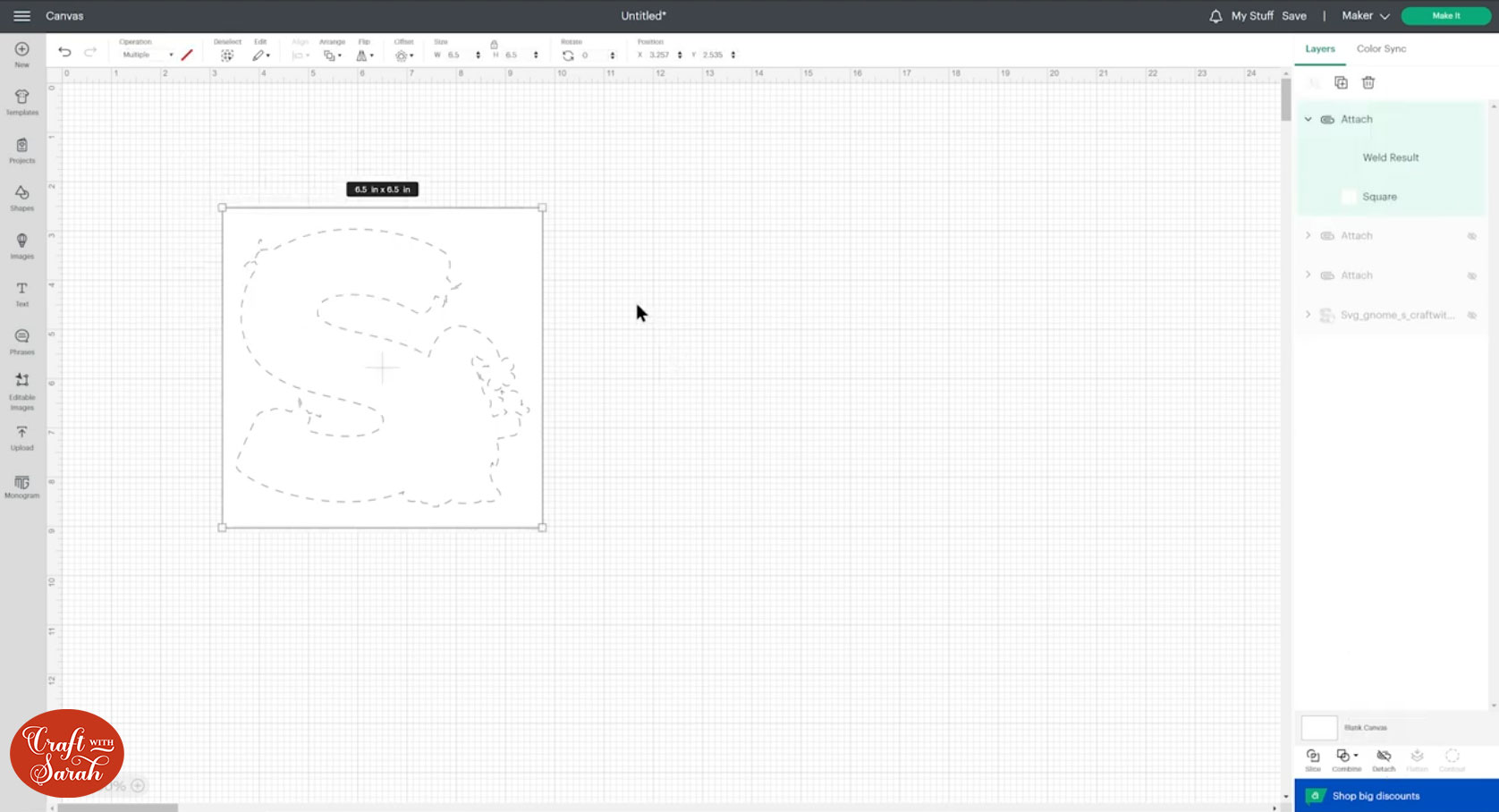Open the Projects panel
This screenshot has width=1499, height=812.
click(22, 150)
